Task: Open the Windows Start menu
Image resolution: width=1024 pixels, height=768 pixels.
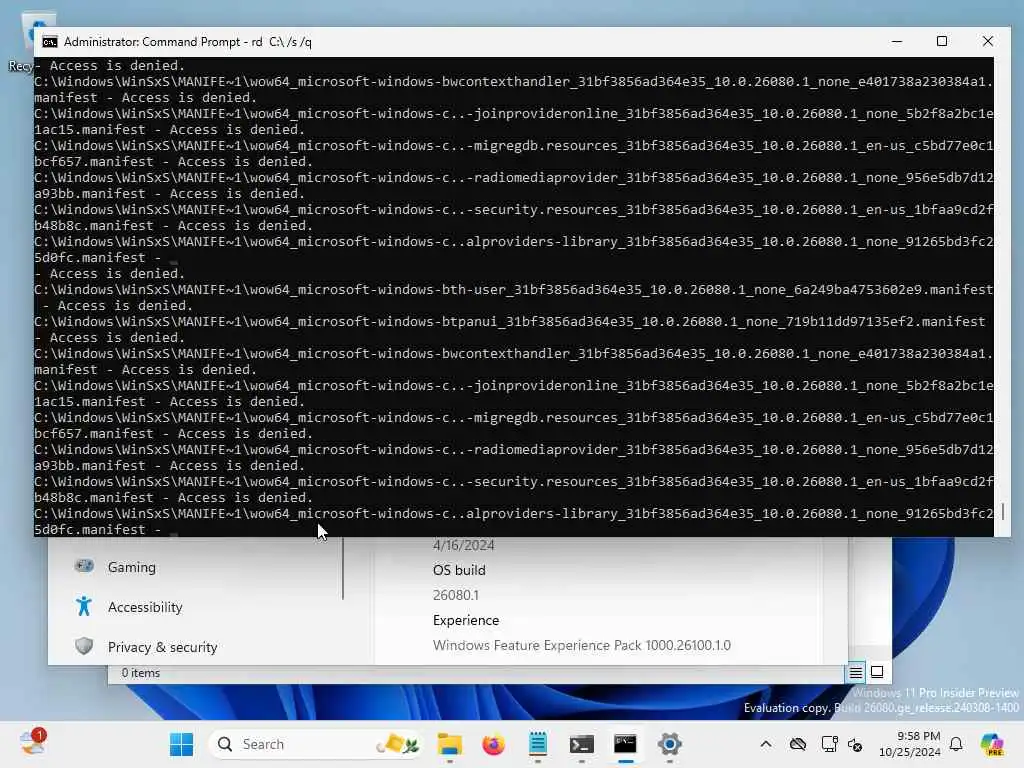Action: 181,744
